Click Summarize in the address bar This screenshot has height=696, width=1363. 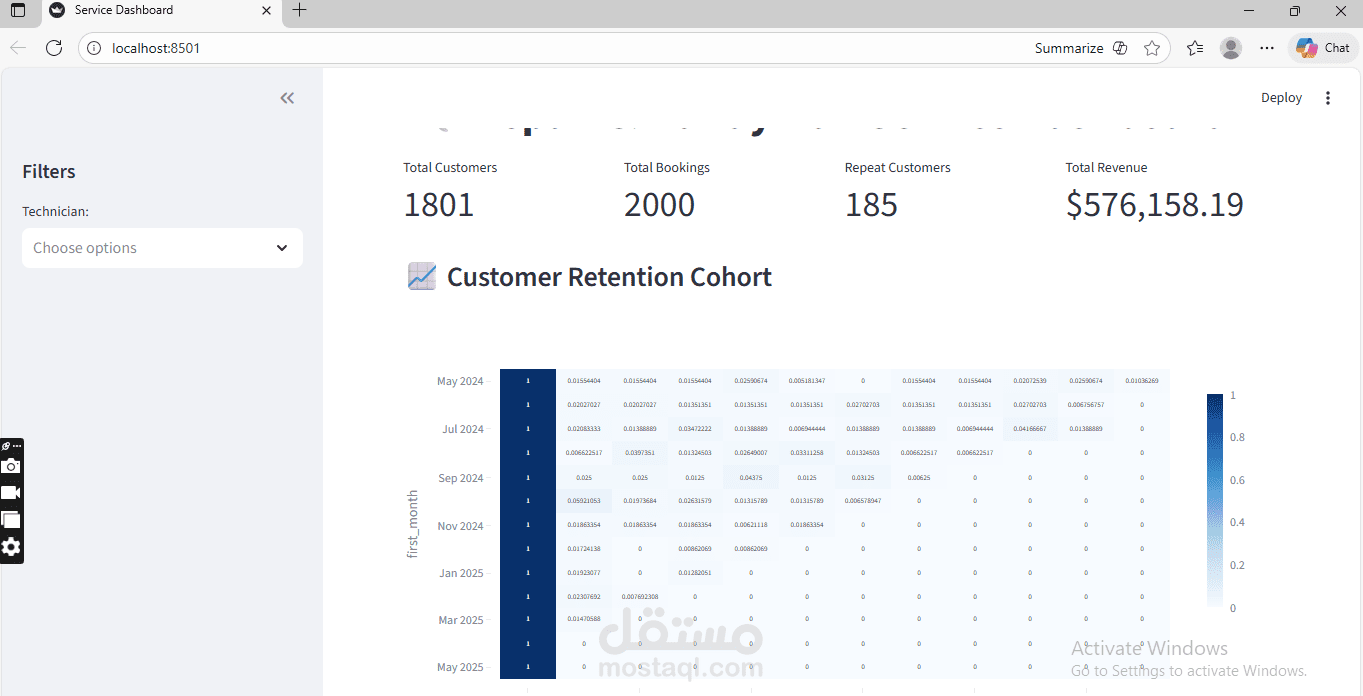(1069, 48)
